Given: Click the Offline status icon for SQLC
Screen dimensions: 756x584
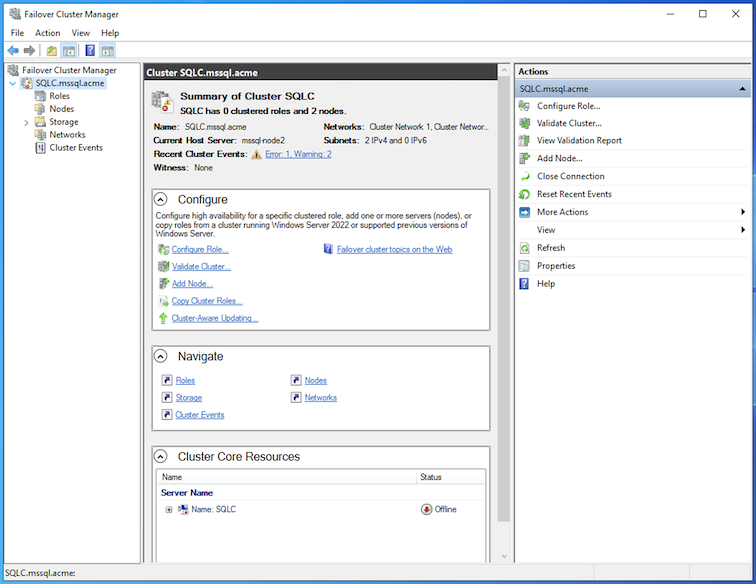Looking at the screenshot, I should click(426, 509).
